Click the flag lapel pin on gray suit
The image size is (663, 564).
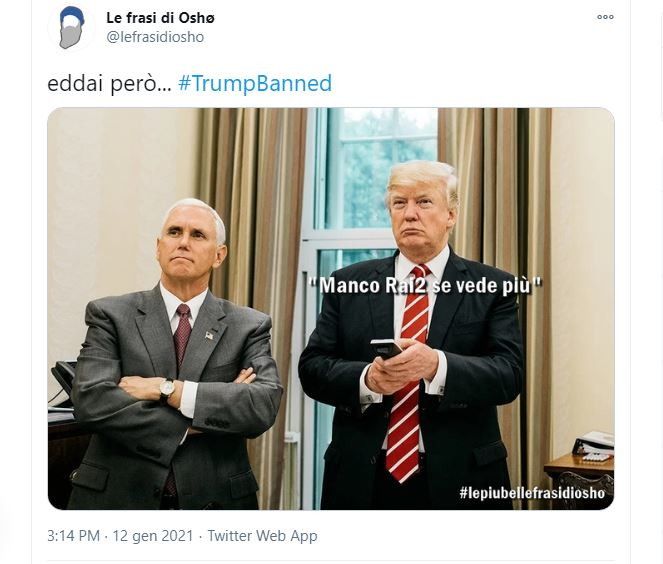(x=209, y=335)
